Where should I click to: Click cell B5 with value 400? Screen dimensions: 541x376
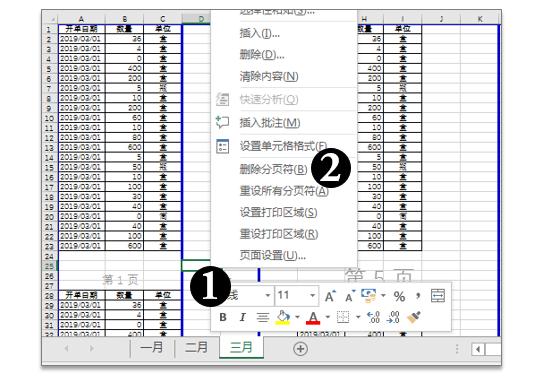click(x=125, y=68)
